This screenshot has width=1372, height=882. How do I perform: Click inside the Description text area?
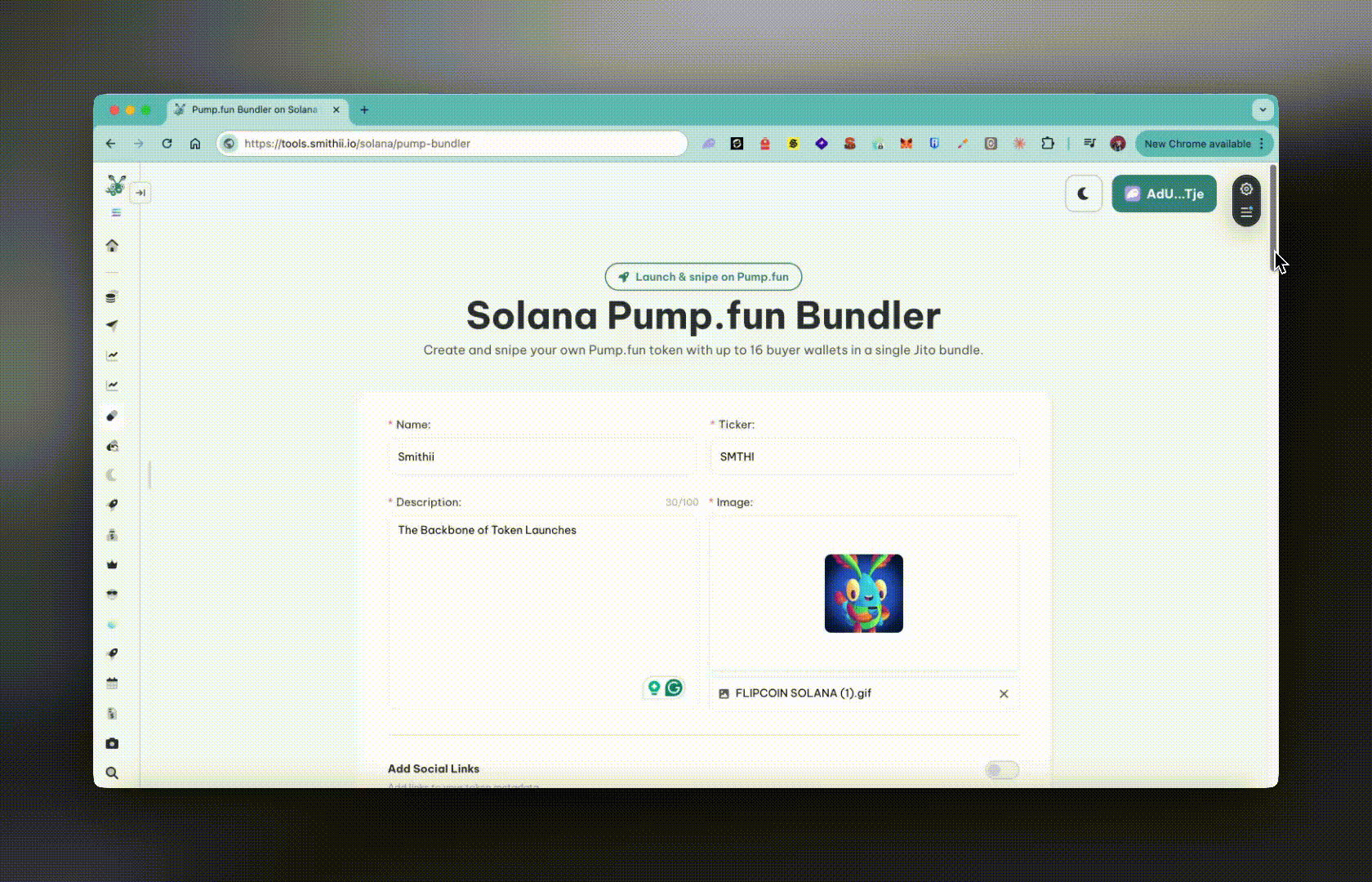coord(544,612)
